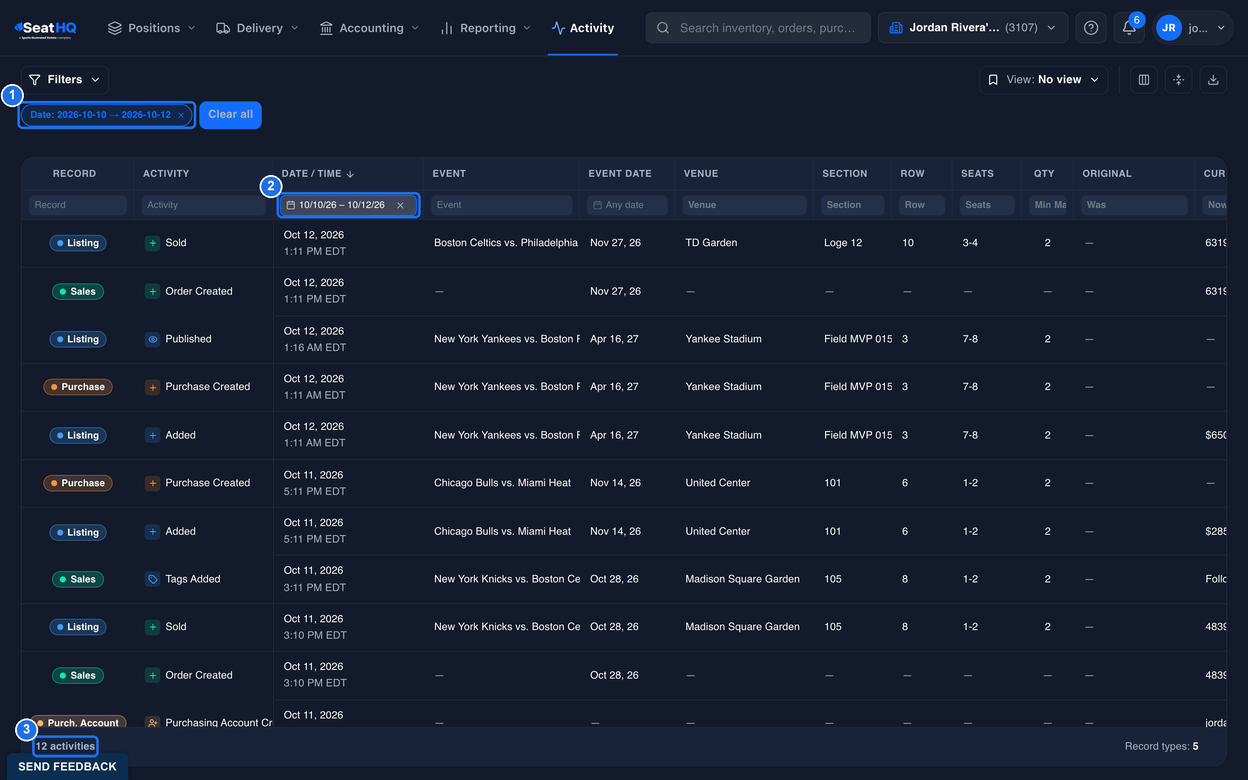Click Boston Celtics vs. Philadelphia event cell

tap(506, 243)
